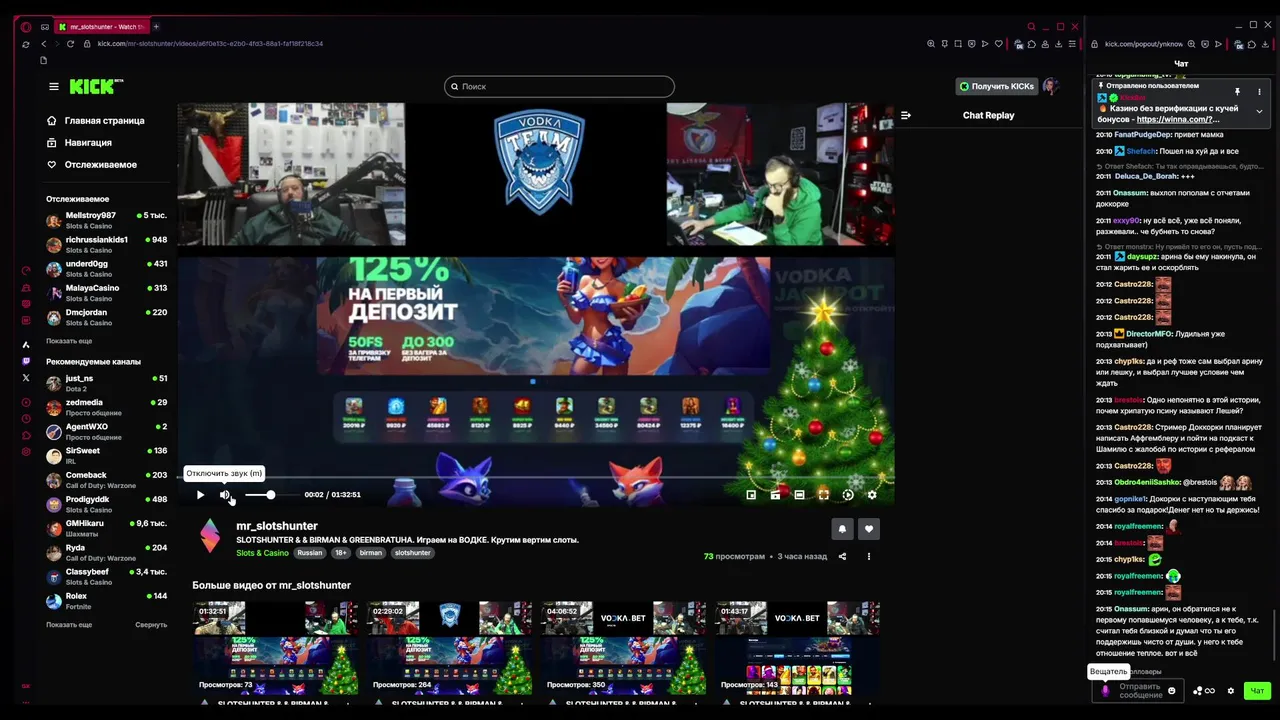This screenshot has width=1280, height=720.
Task: Toggle notifications bell for mr_slotshunter
Action: (x=842, y=529)
